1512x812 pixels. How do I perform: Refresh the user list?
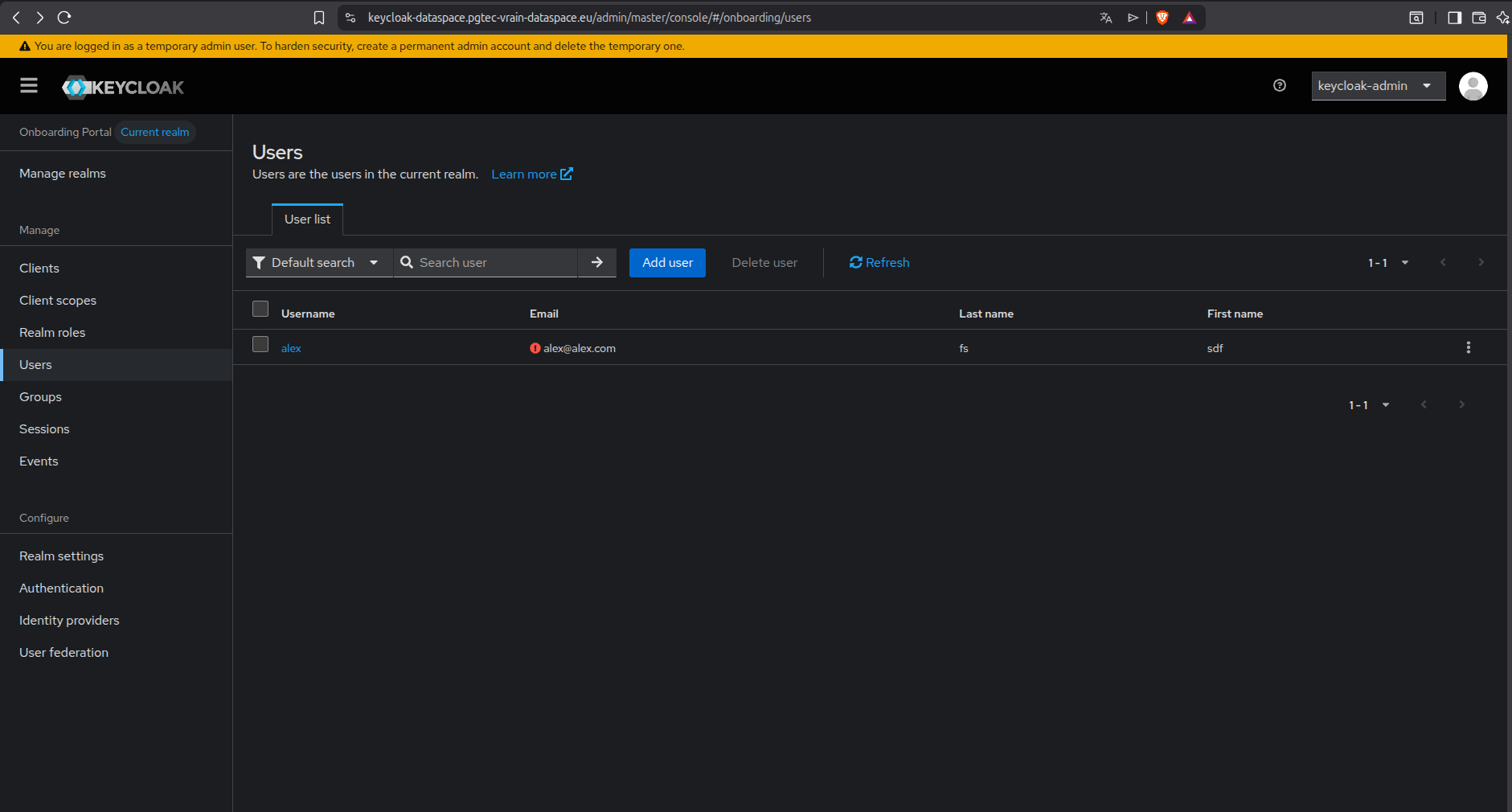click(879, 262)
